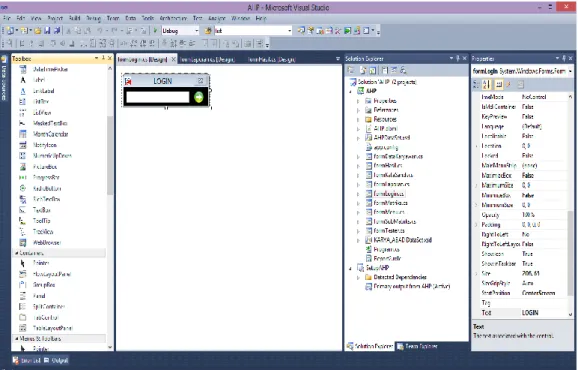This screenshot has height=370, width=578.
Task: Select the TableLayoutPanel toolbox control
Action: 53,328
